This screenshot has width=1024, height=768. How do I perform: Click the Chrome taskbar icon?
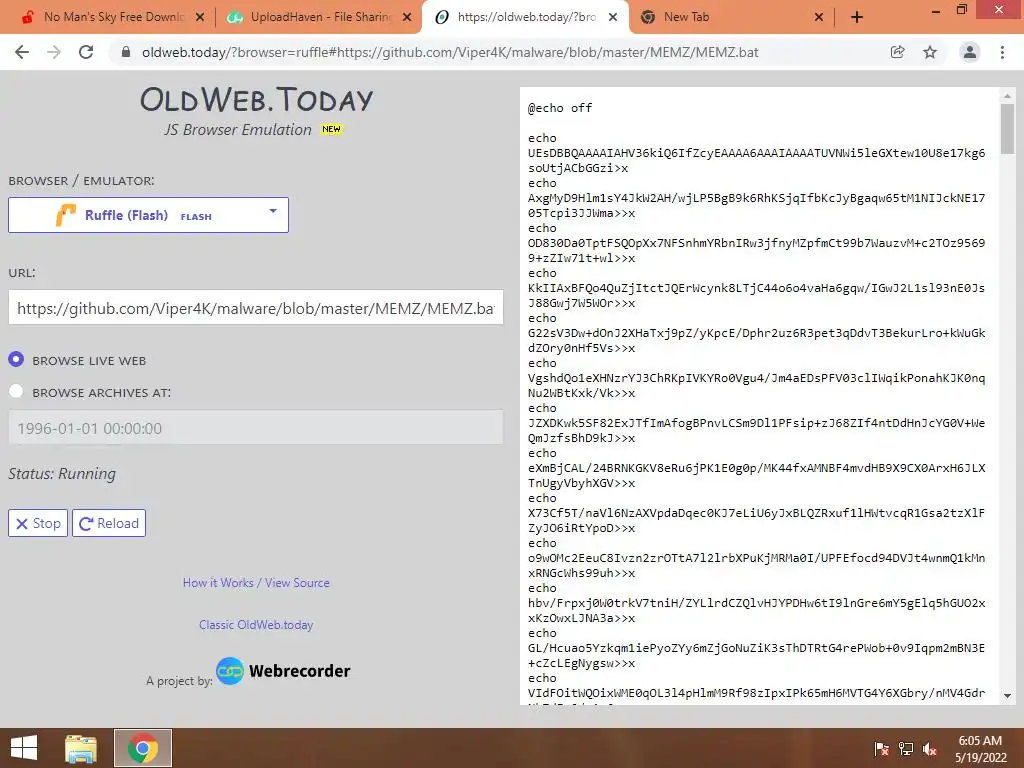[143, 748]
